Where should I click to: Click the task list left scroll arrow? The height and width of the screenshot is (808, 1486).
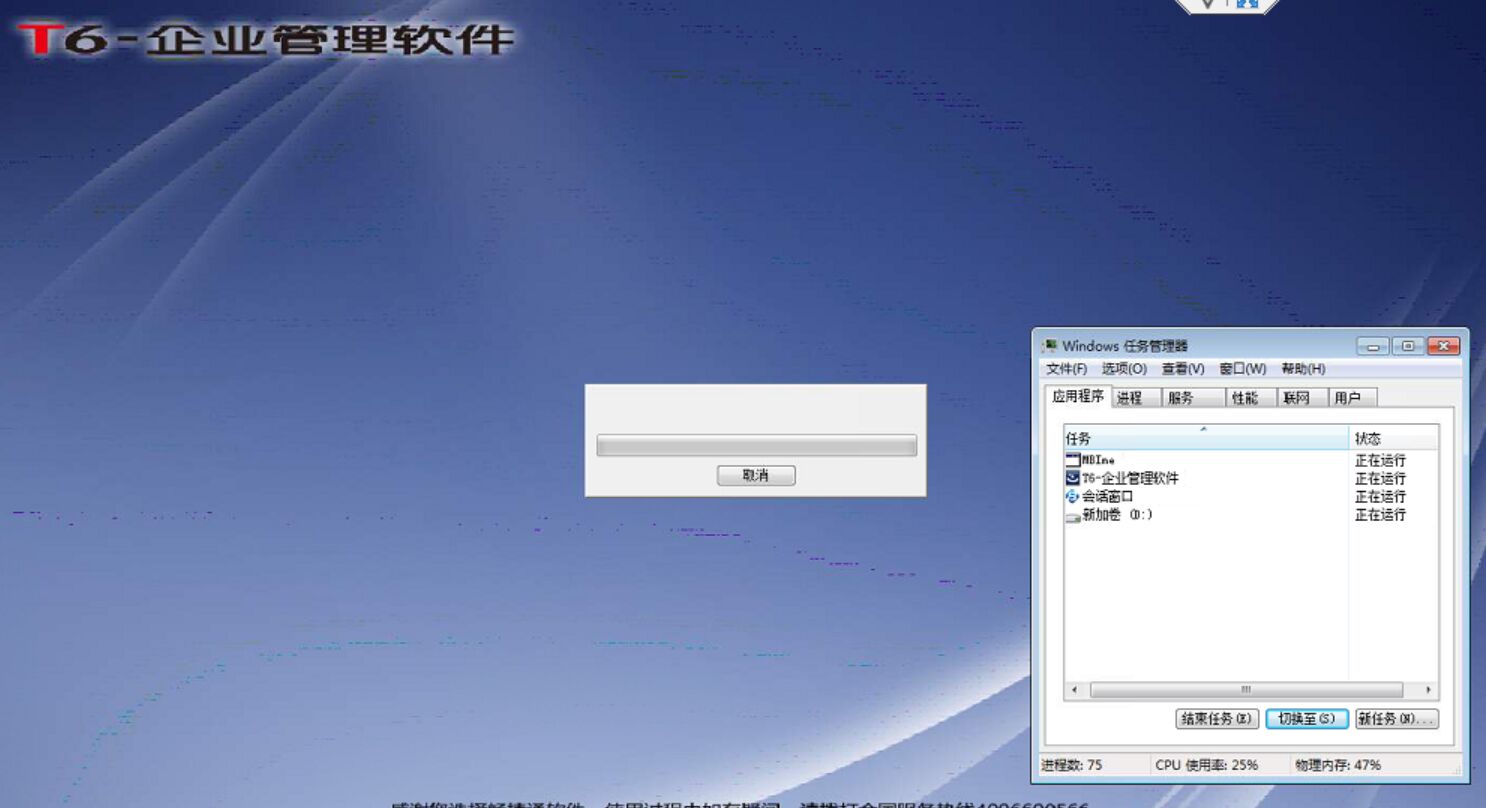tap(1074, 690)
